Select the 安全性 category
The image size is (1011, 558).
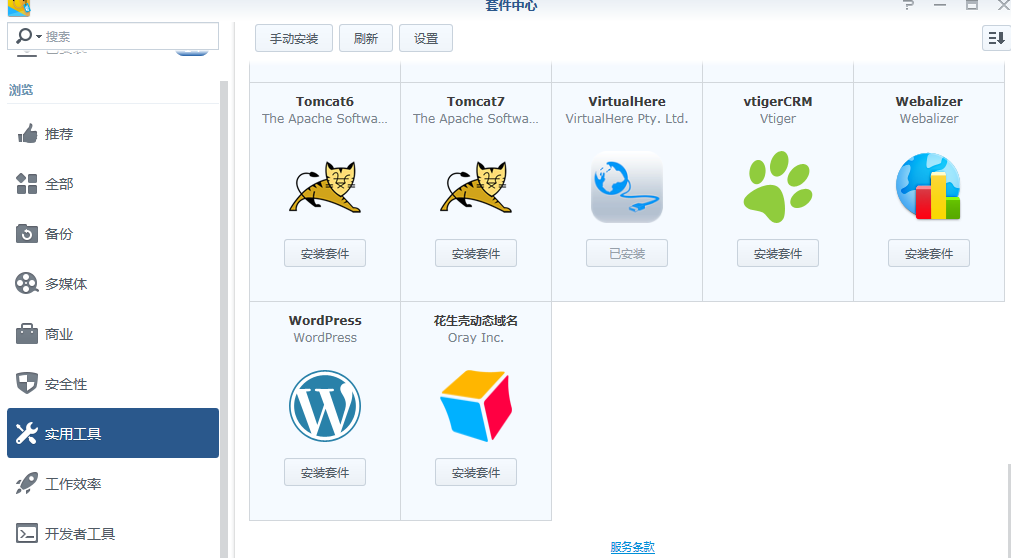113,383
